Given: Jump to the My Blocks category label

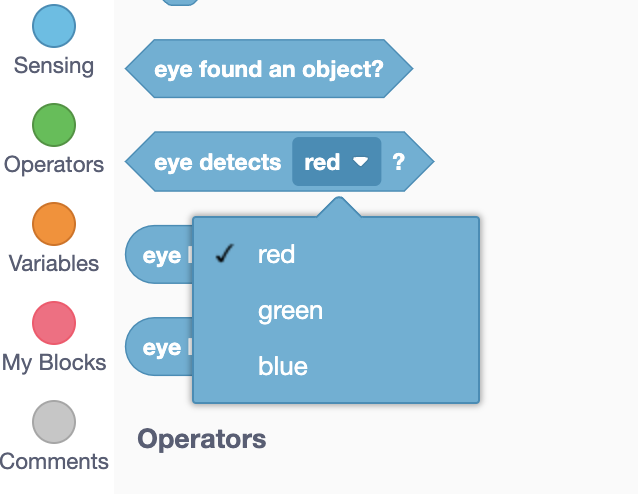Looking at the screenshot, I should tap(54, 362).
